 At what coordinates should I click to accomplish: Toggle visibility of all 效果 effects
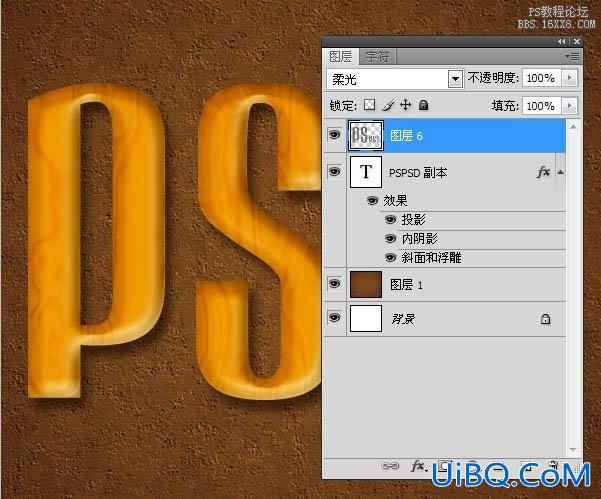click(x=372, y=200)
